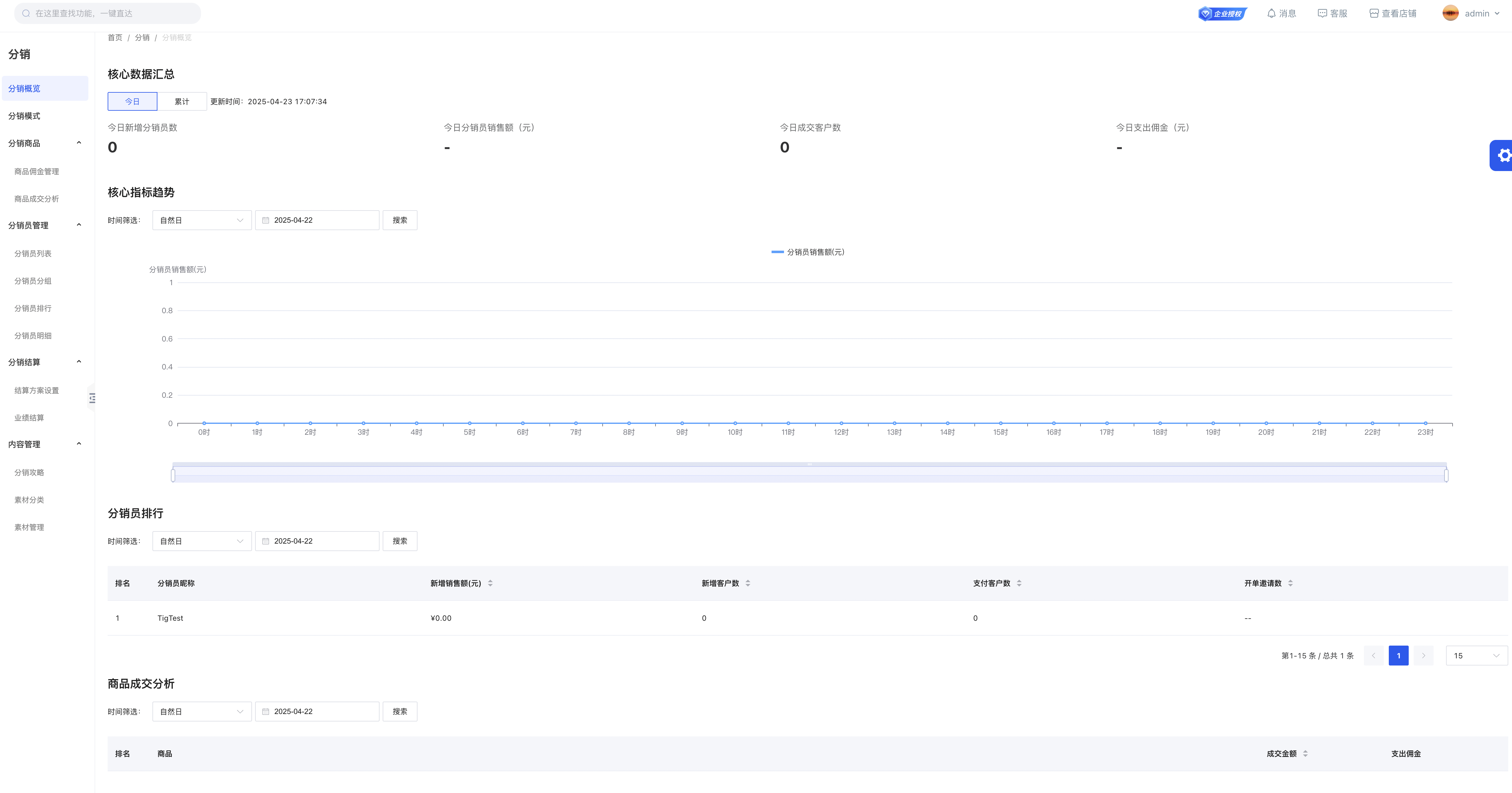Viewport: 1512px width, 793px height.
Task: Click the search magnifier icon in top bar
Action: click(26, 13)
